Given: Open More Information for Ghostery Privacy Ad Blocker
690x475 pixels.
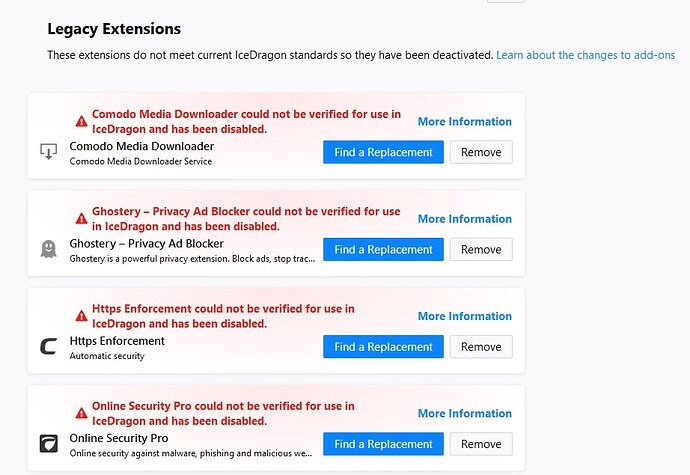Looking at the screenshot, I should [465, 219].
